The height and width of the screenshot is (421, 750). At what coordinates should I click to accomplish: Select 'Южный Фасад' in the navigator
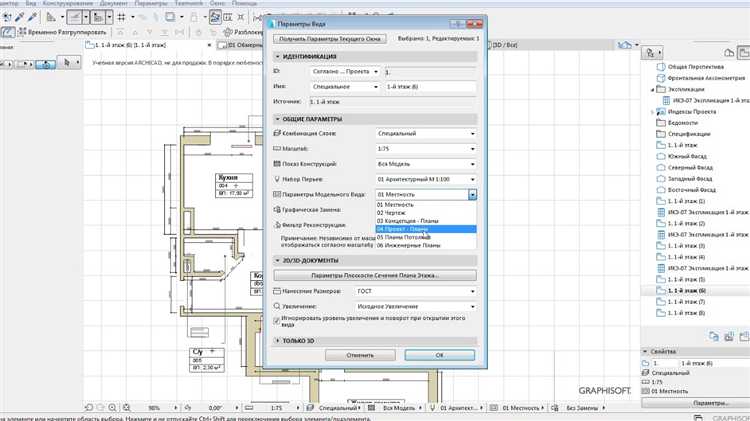687,156
